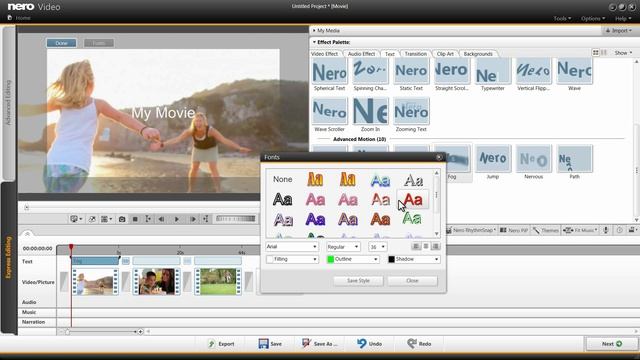Click the red playhead timeline marker
Screen dimensions: 640x360
coord(71,247)
